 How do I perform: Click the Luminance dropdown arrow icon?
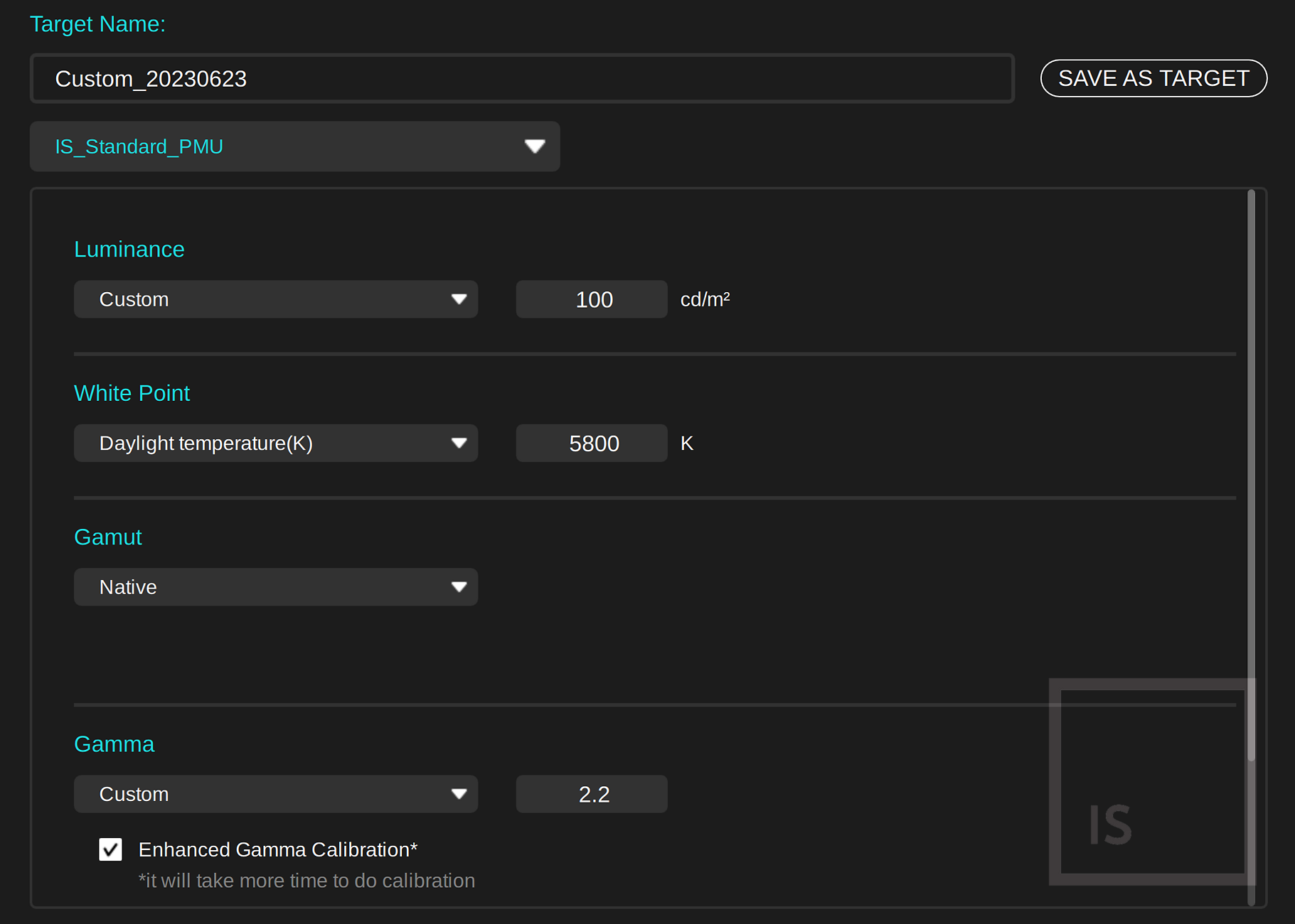459,299
